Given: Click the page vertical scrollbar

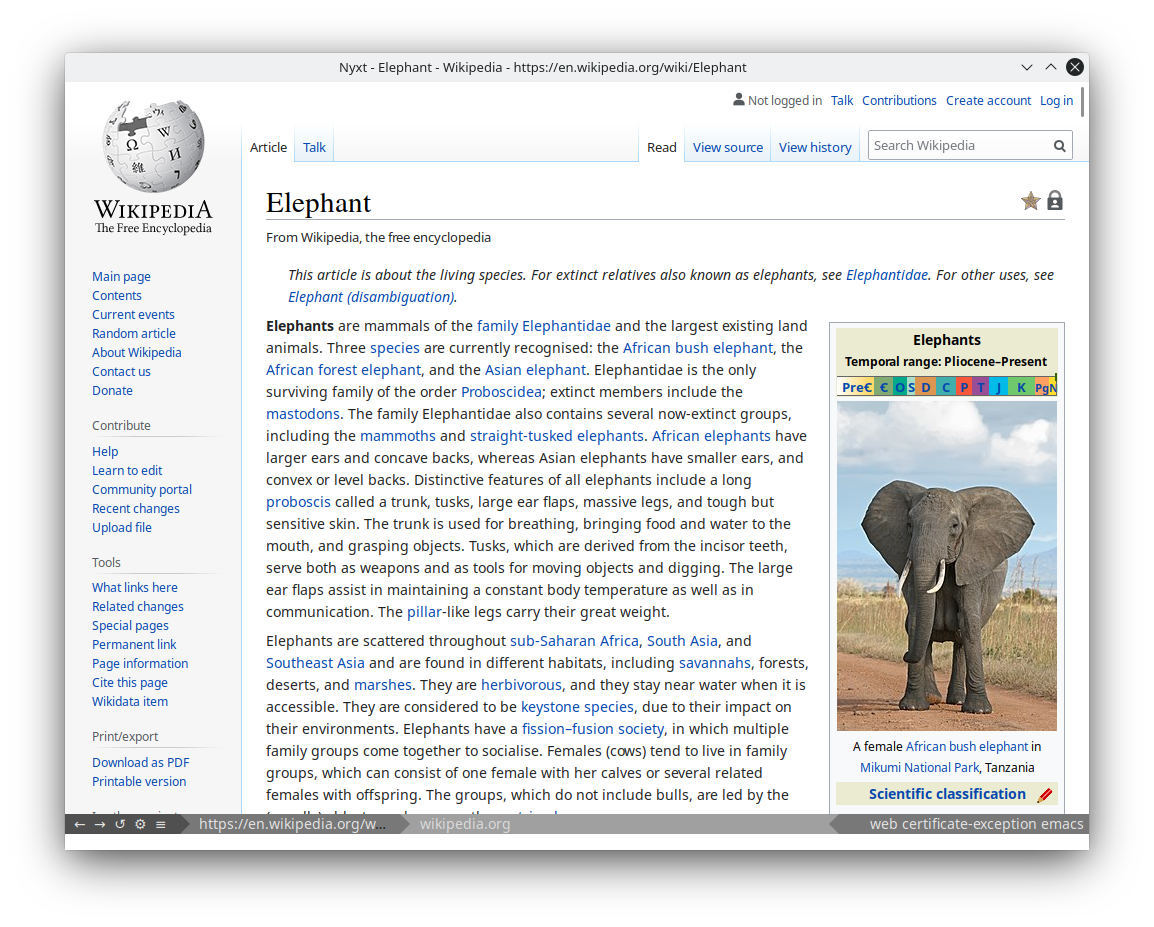Looking at the screenshot, I should click(x=1083, y=102).
